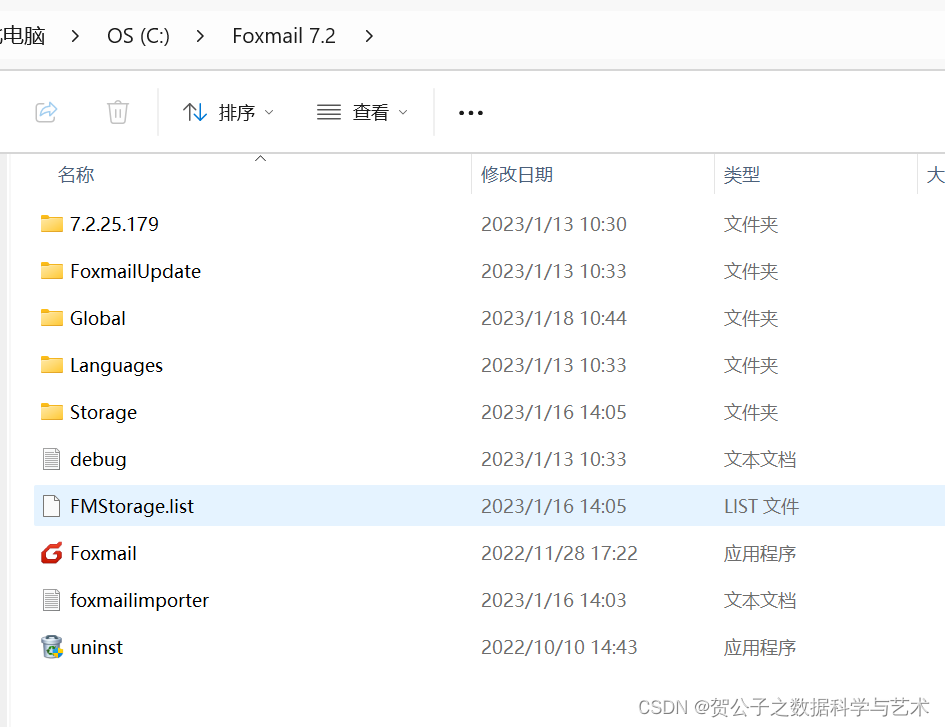The width and height of the screenshot is (945, 727).
Task: Select the FoxmailUpdate name text
Action: 135,271
